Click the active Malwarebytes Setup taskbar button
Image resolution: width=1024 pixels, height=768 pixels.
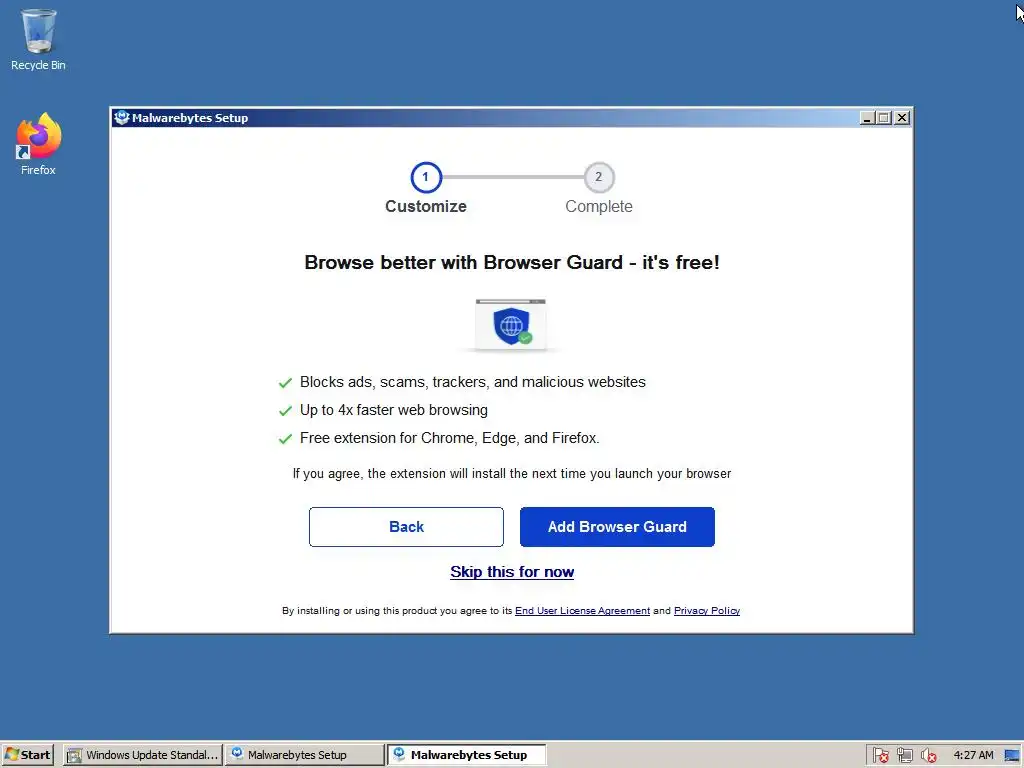tap(466, 755)
